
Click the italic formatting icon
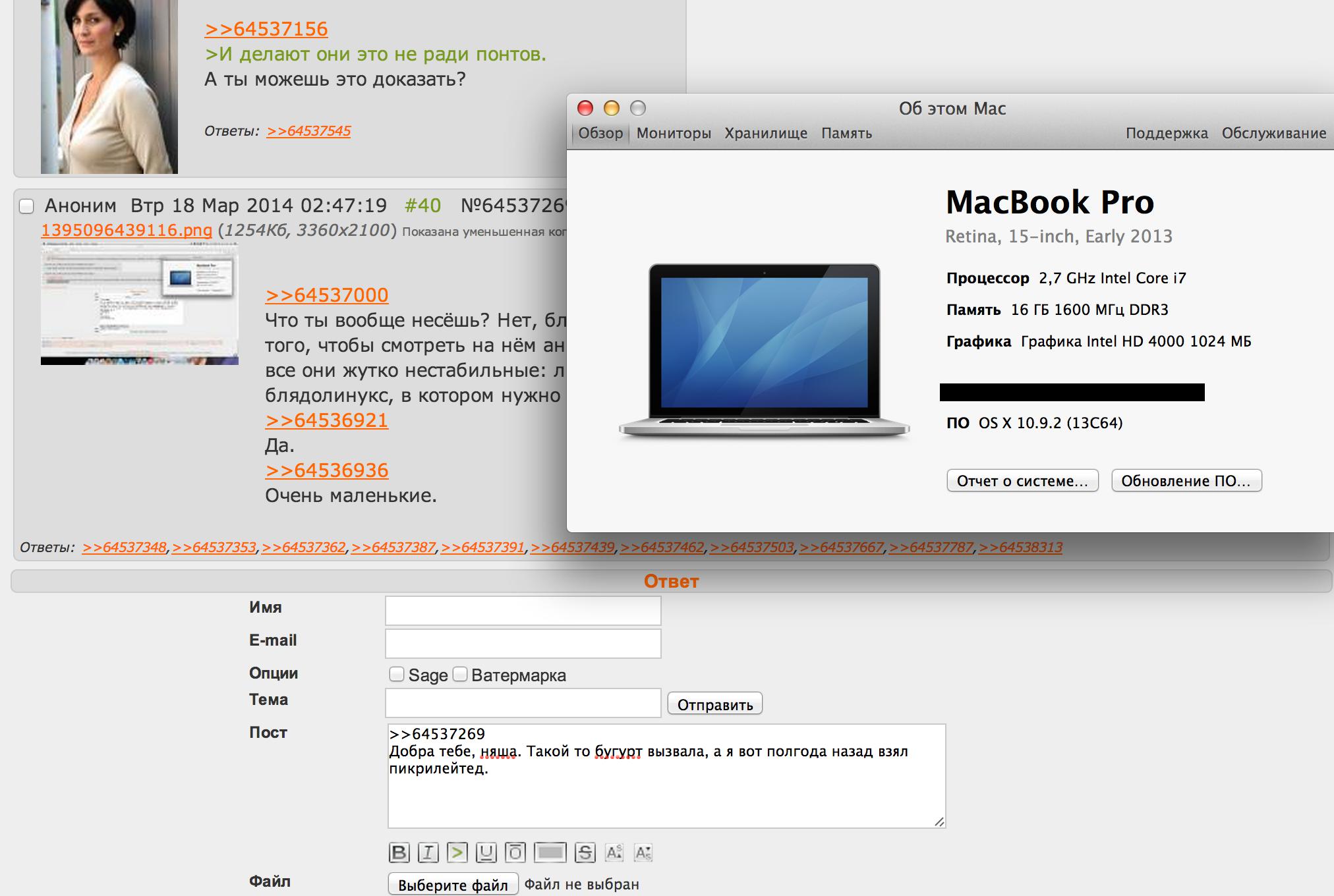(428, 853)
